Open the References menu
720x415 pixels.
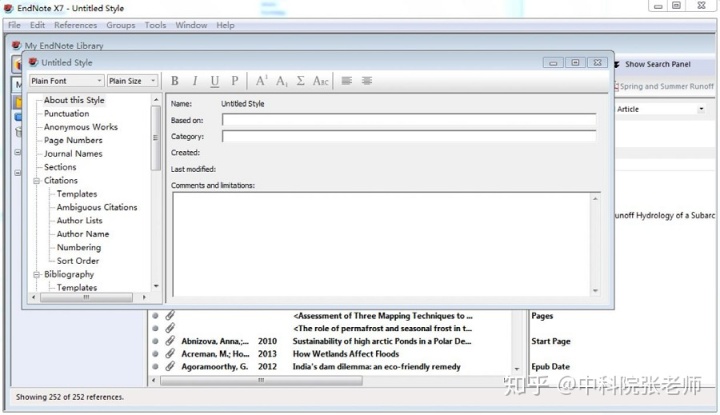point(75,25)
